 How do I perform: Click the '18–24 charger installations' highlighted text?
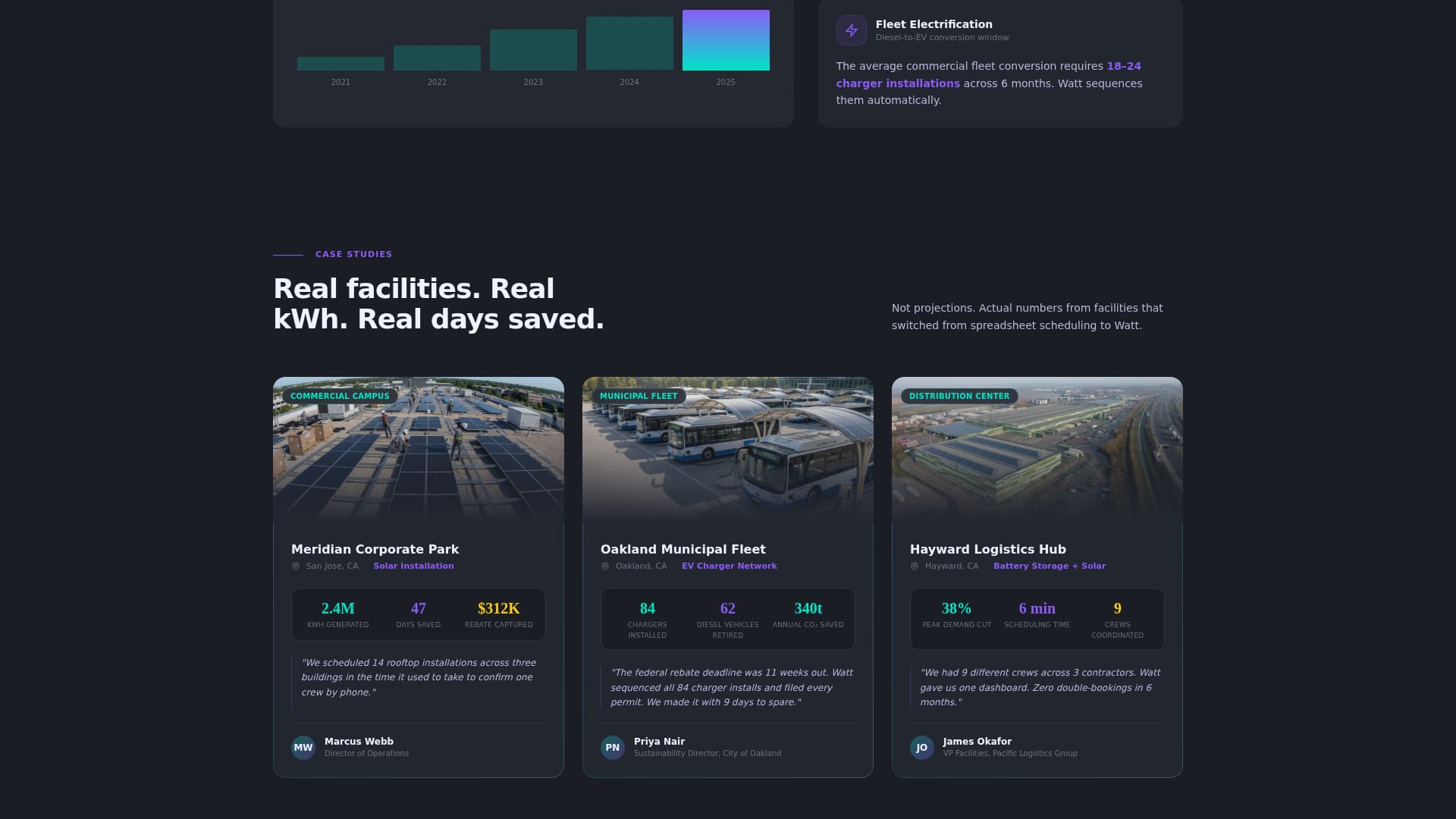(x=988, y=75)
